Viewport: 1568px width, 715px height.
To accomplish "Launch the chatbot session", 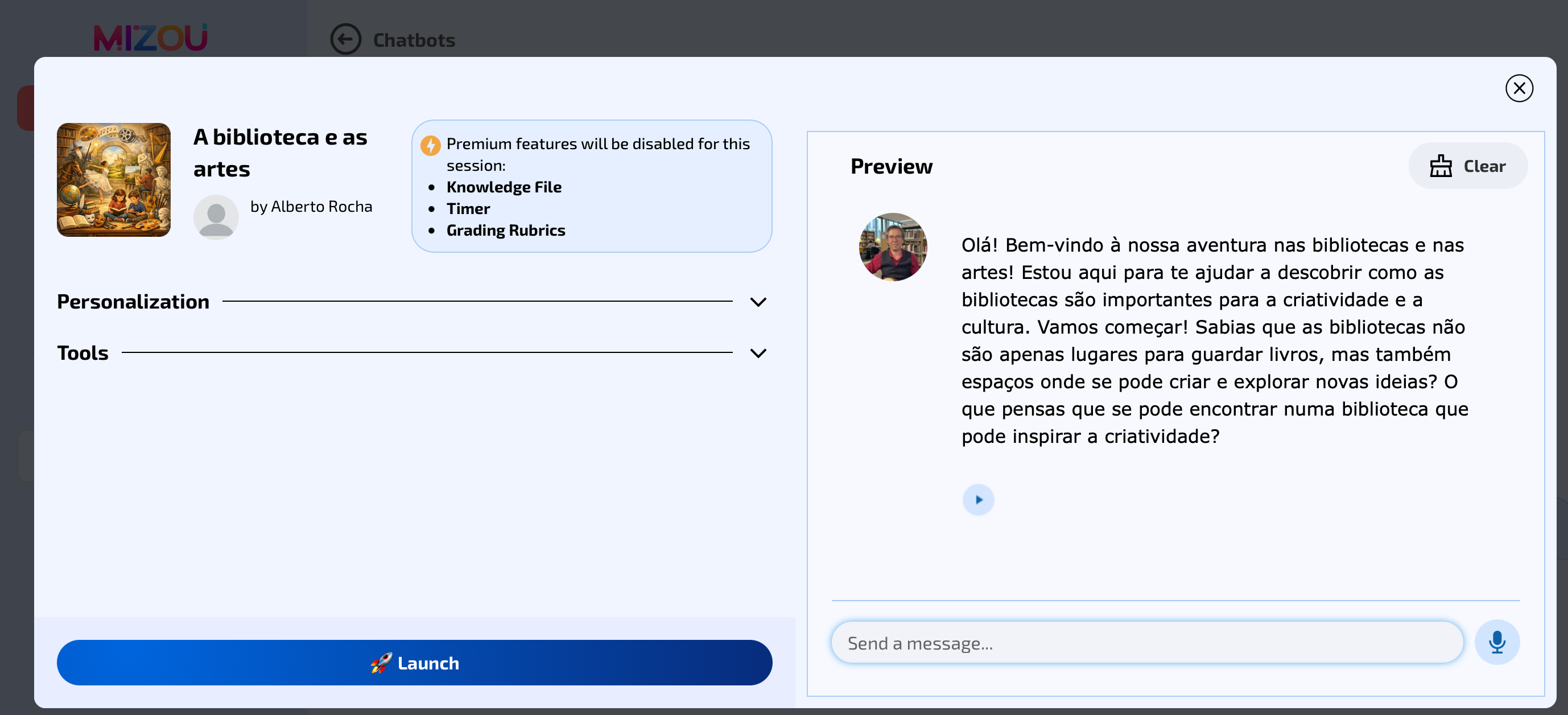I will [x=415, y=663].
